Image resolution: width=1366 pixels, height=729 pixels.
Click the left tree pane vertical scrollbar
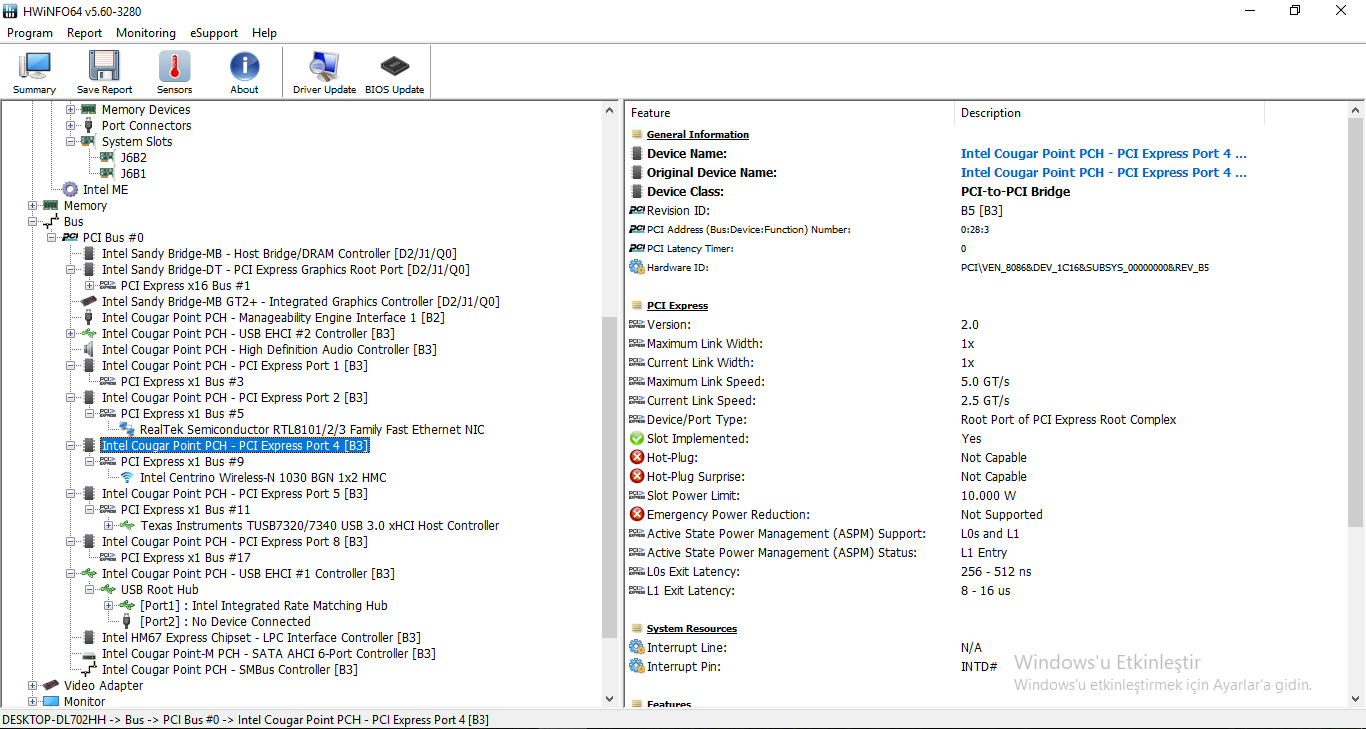coord(611,477)
